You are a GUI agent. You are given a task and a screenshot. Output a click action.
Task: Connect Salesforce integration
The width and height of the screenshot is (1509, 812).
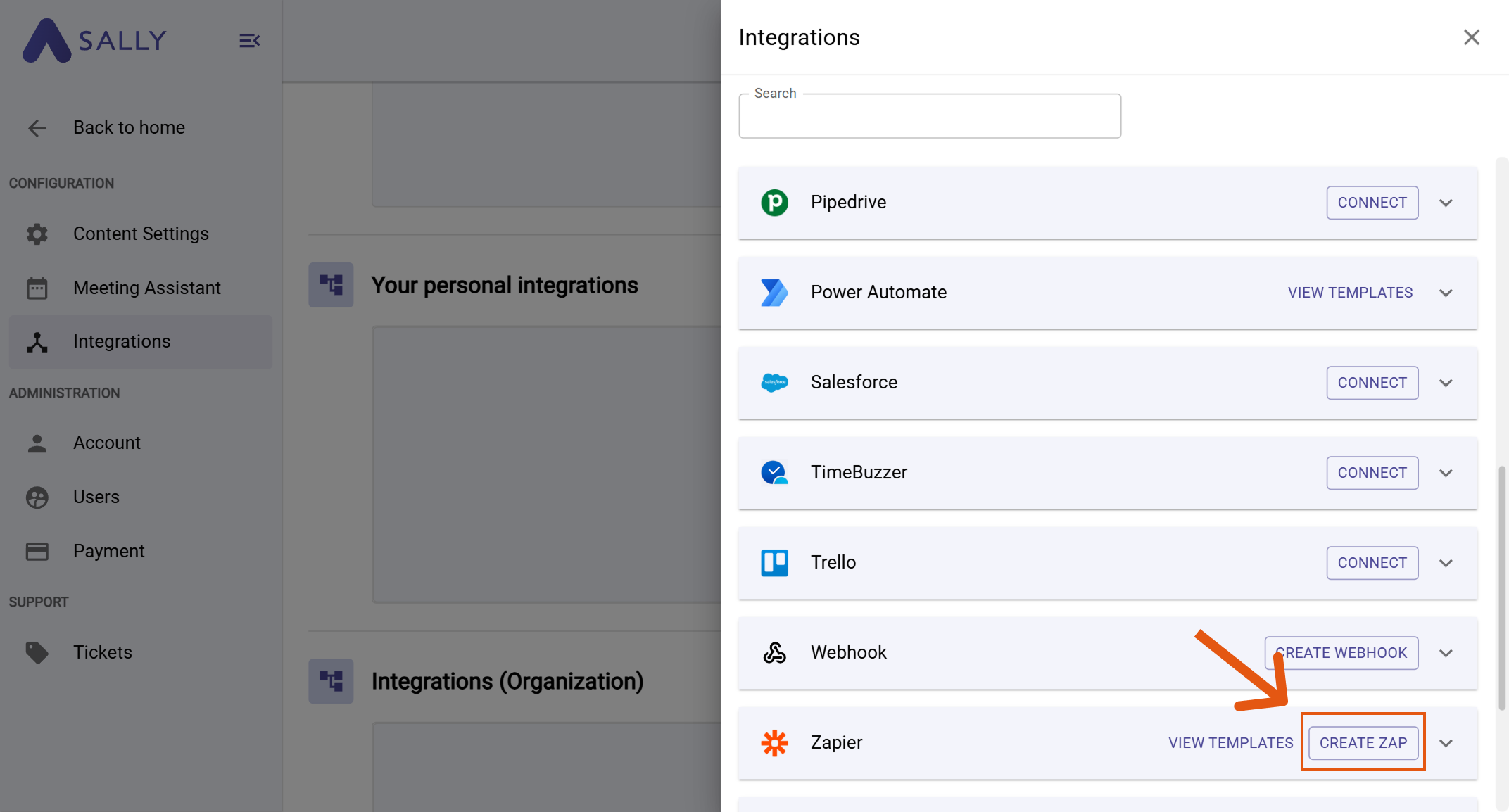(1372, 383)
